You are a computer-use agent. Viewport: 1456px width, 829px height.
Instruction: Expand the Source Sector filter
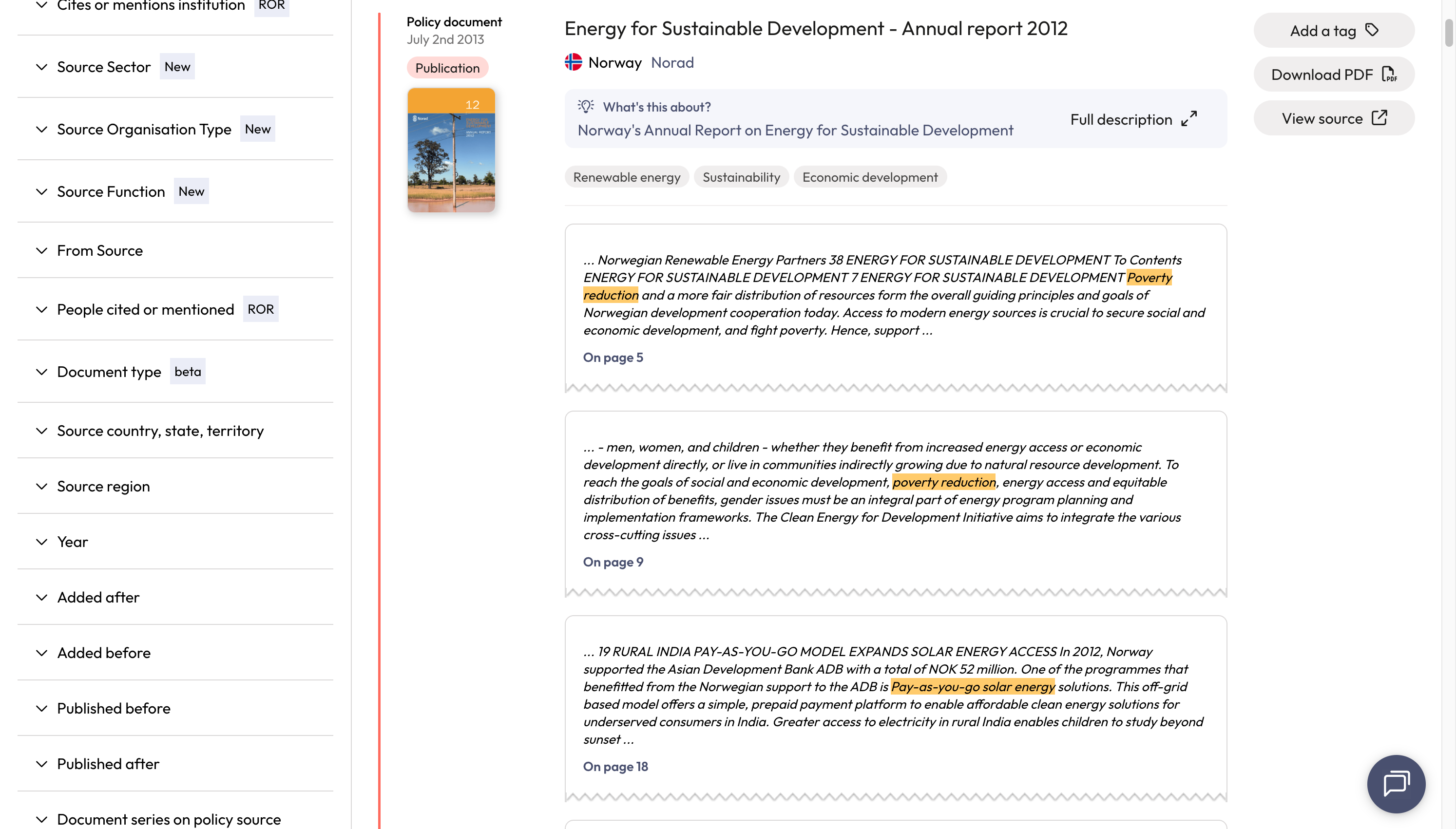tap(175, 67)
